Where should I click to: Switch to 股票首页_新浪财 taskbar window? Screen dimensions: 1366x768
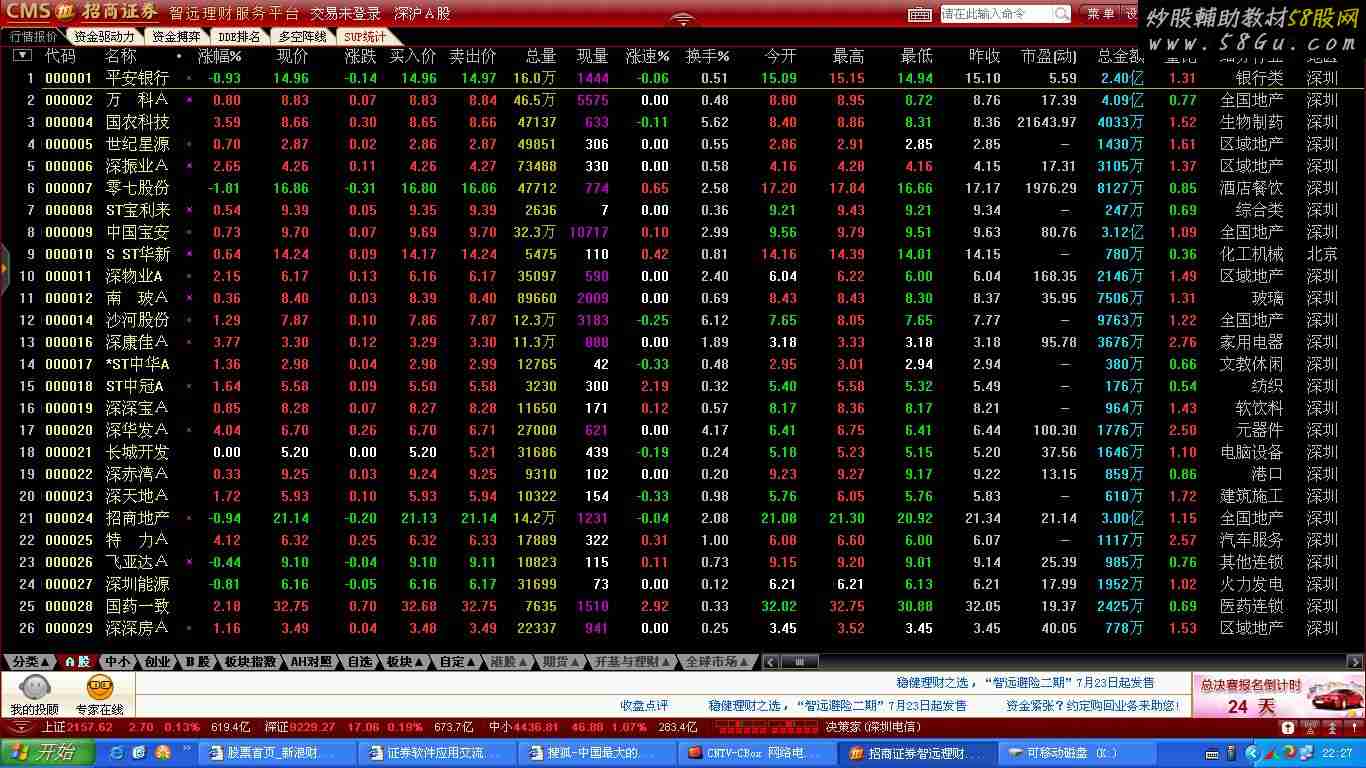(276, 753)
